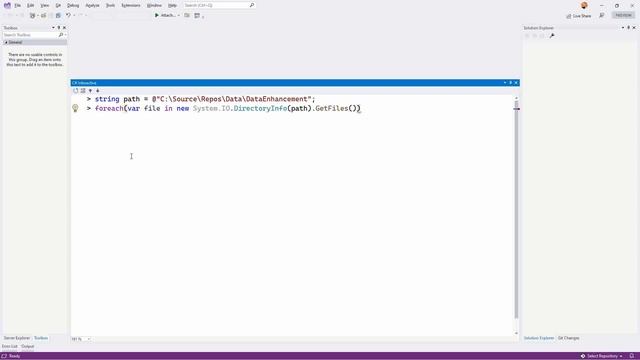The width and height of the screenshot is (640, 360).
Task: Open Solution Explorer window position dropdown
Action: click(623, 28)
